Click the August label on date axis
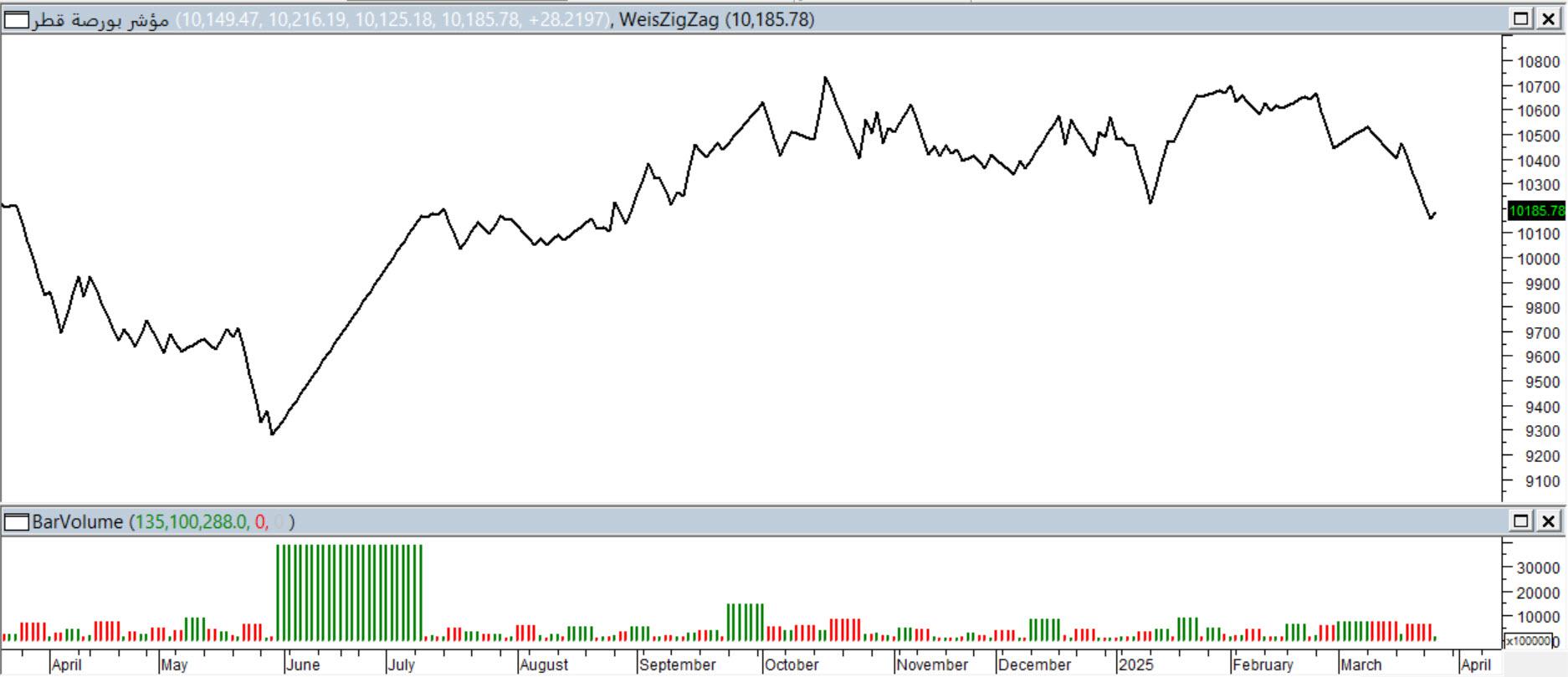Image resolution: width=1568 pixels, height=677 pixels. [545, 664]
